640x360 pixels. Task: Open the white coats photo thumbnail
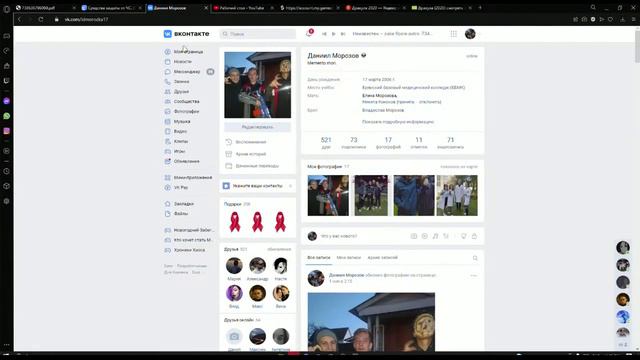coord(457,196)
